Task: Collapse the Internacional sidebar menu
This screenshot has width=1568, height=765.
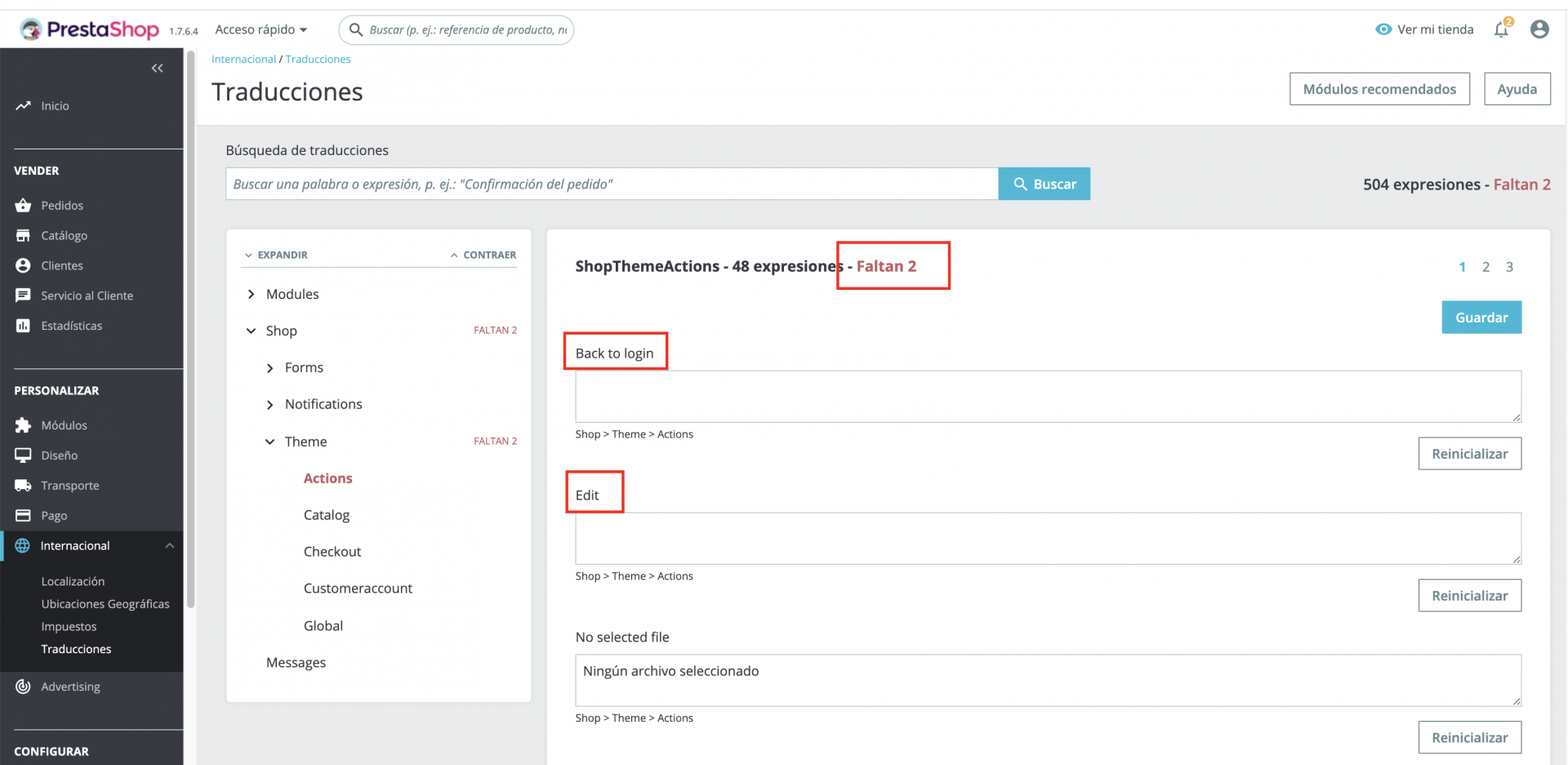Action: pos(170,545)
